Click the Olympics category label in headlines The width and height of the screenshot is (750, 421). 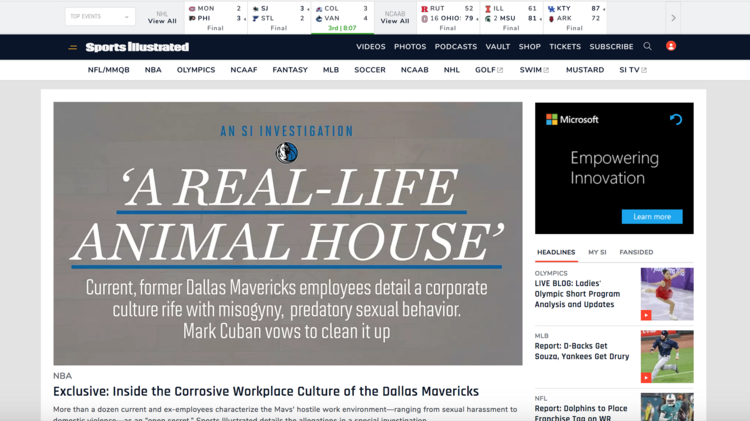(x=551, y=273)
